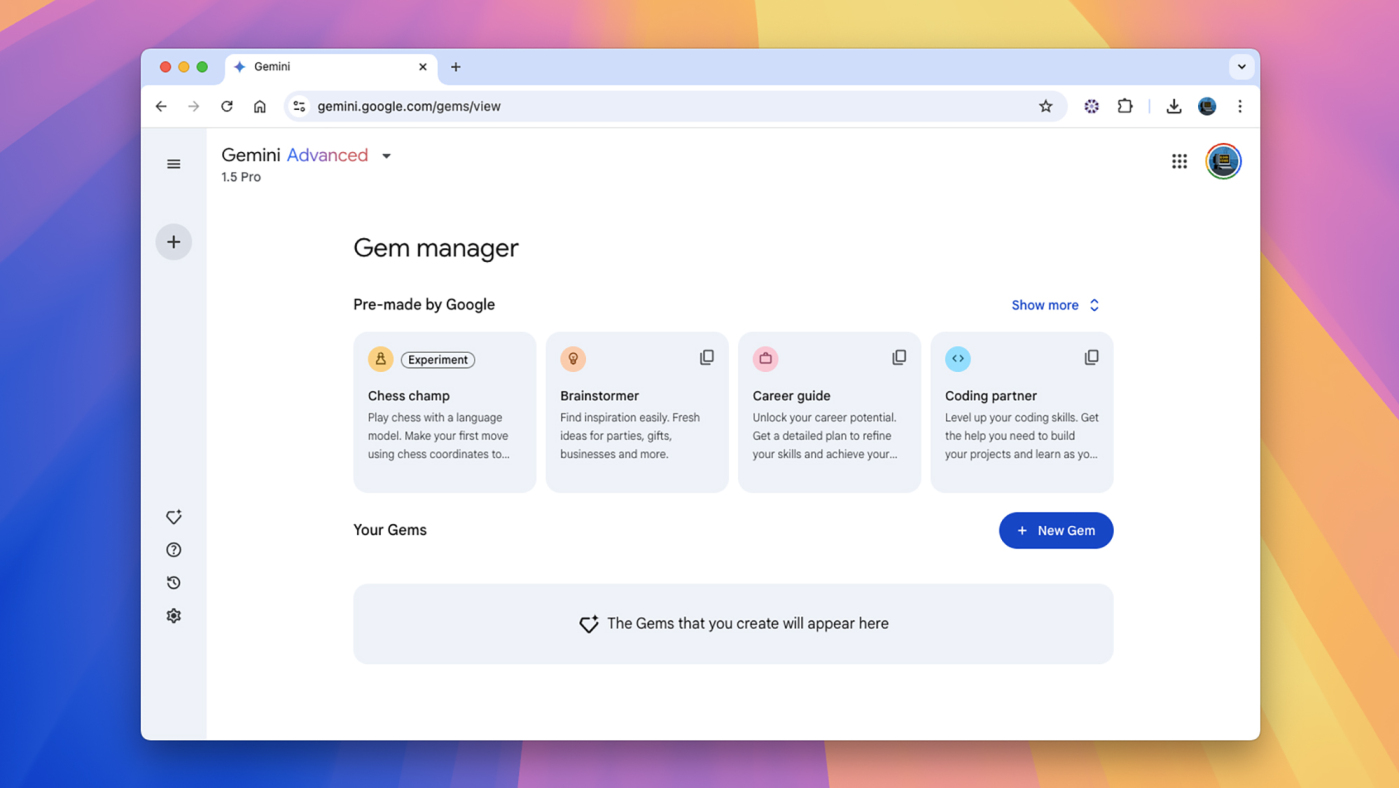Start a new chat with the plus icon
The image size is (1399, 788).
coord(173,241)
